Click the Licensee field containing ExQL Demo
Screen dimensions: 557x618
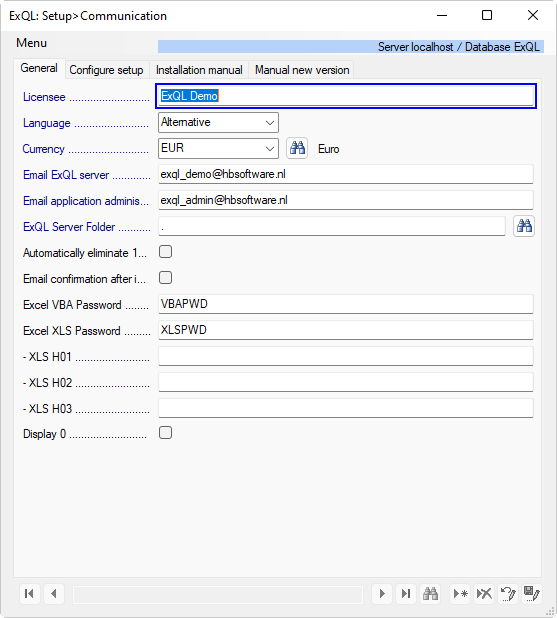[x=346, y=96]
